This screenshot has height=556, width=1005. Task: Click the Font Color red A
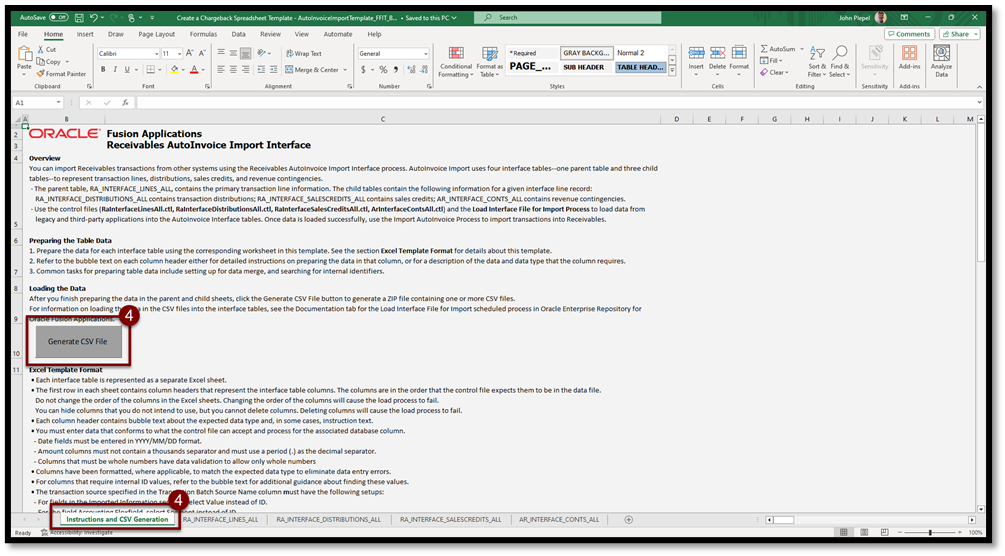coord(194,70)
